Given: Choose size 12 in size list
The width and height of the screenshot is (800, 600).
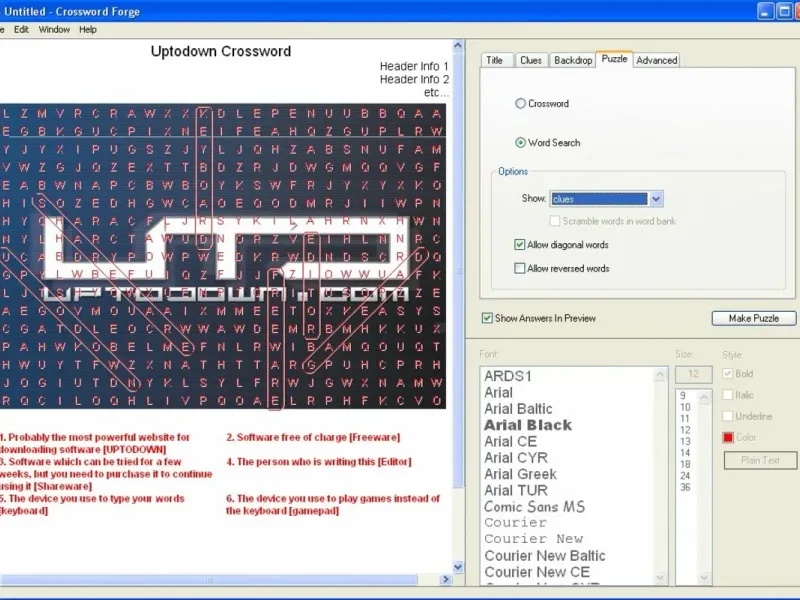Looking at the screenshot, I should pyautogui.click(x=685, y=430).
